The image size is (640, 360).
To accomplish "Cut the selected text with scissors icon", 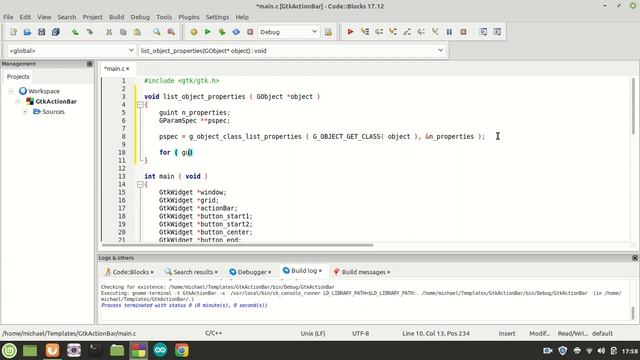I will coord(109,32).
